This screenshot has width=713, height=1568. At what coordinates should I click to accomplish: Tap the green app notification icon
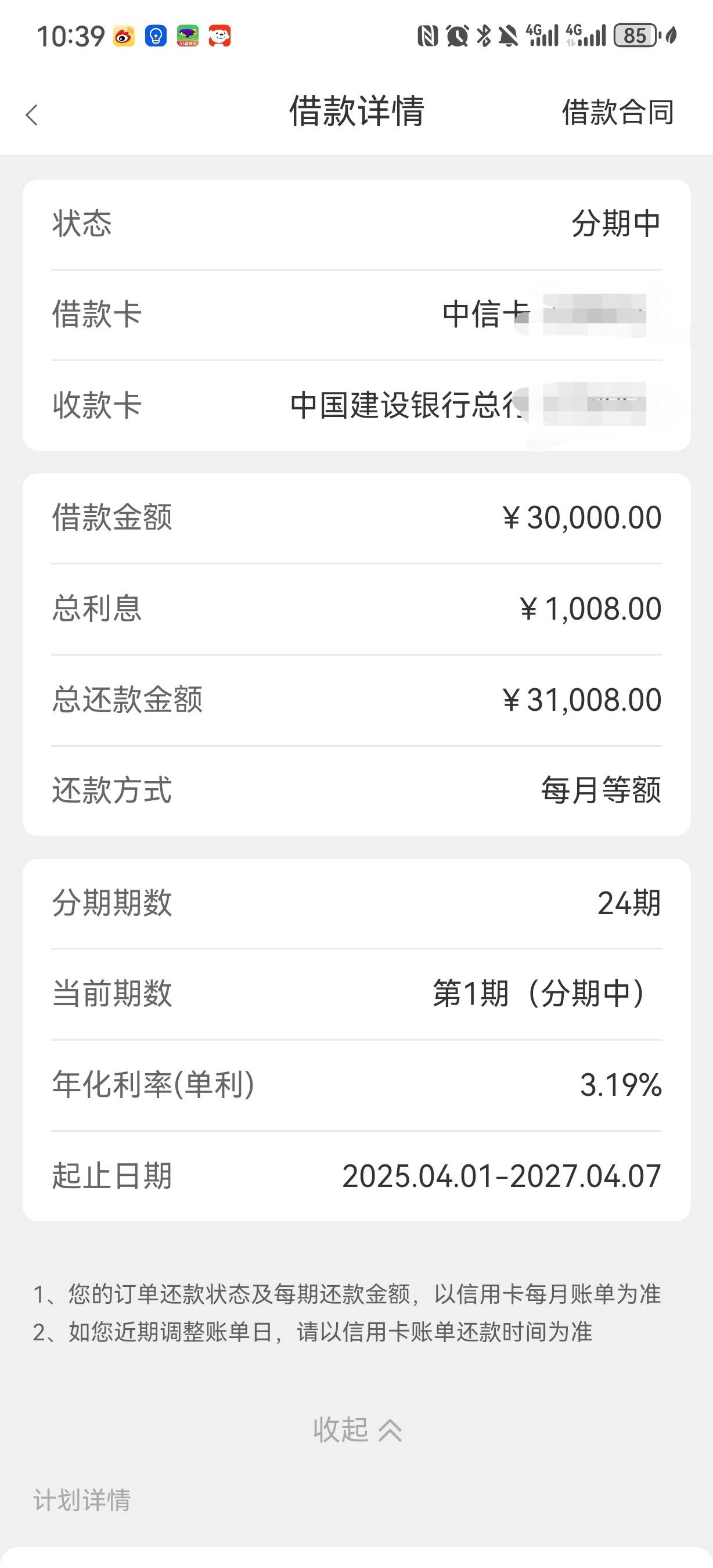tap(188, 36)
